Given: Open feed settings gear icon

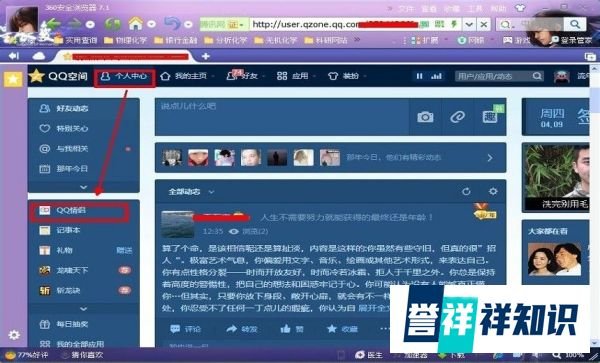Looking at the screenshot, I should point(493,191).
